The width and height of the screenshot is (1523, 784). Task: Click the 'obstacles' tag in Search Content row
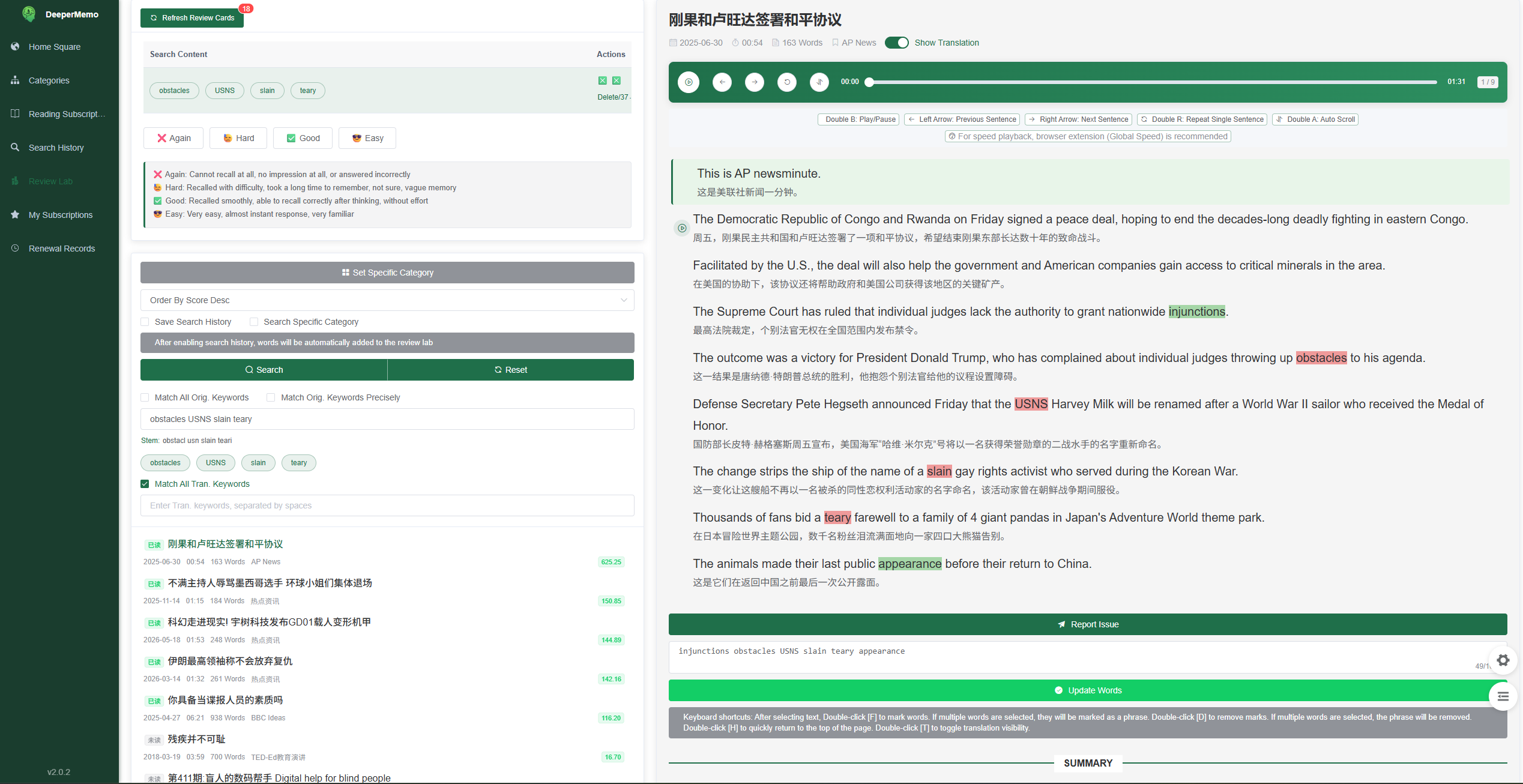point(174,91)
